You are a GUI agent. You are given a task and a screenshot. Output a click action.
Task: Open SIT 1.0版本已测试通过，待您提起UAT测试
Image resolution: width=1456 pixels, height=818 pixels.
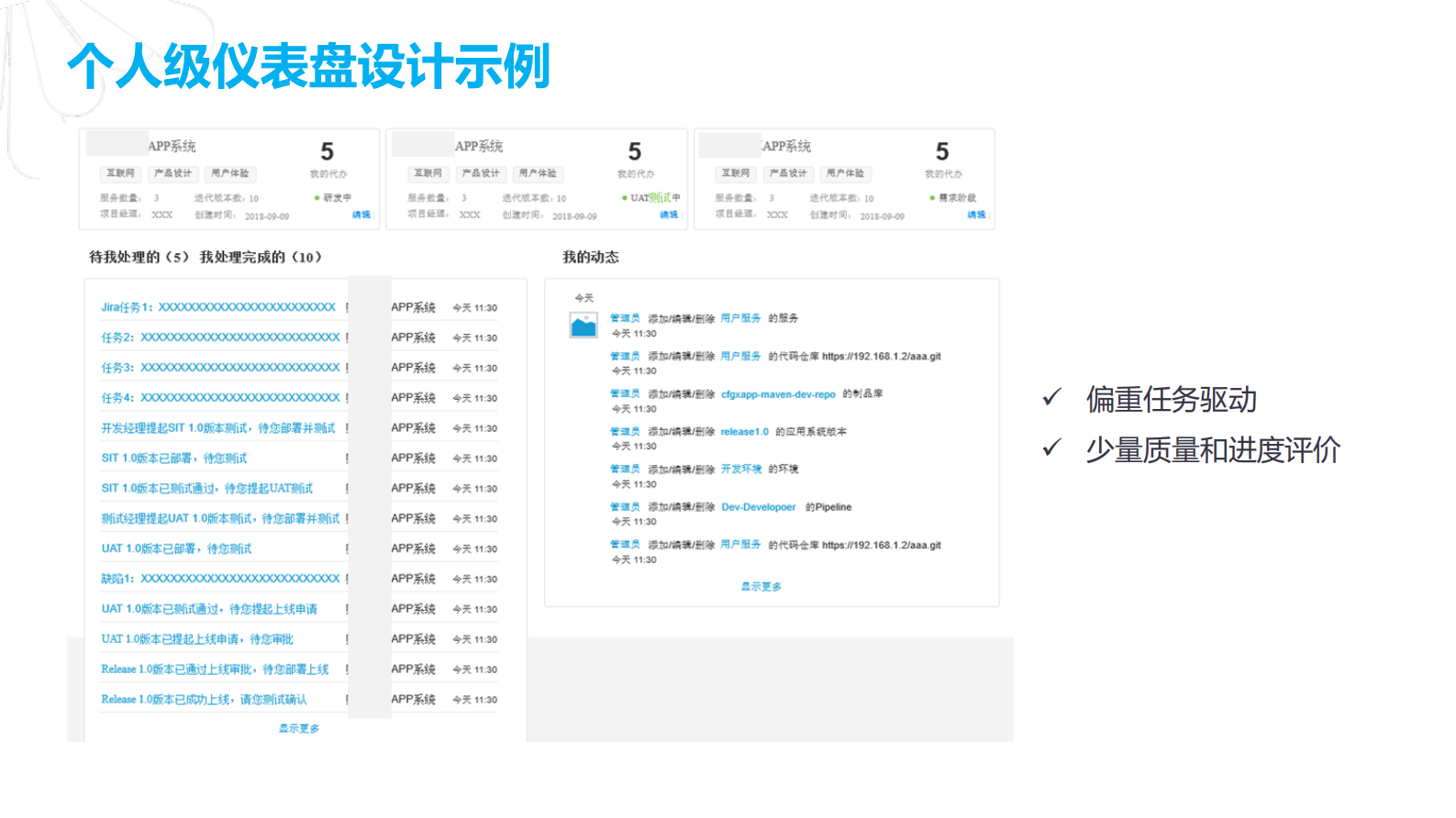207,488
